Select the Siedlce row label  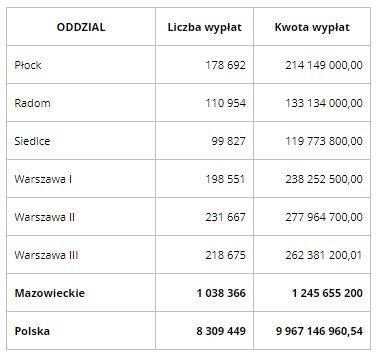32,141
